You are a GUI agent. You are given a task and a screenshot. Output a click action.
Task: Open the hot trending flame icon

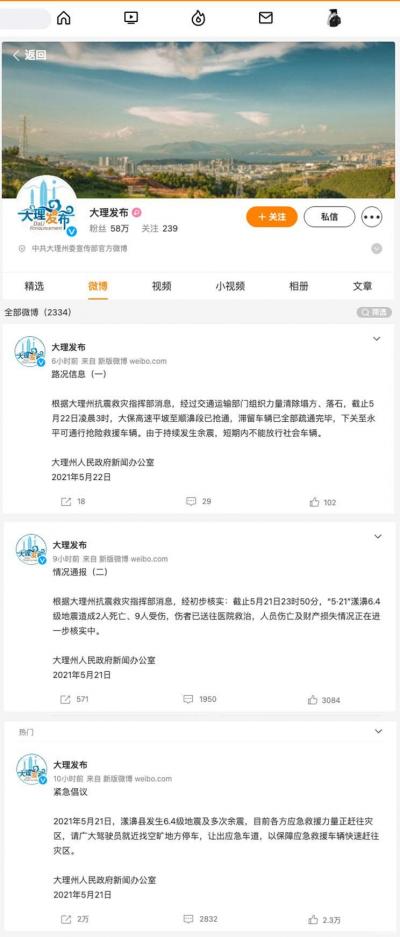pos(199,18)
